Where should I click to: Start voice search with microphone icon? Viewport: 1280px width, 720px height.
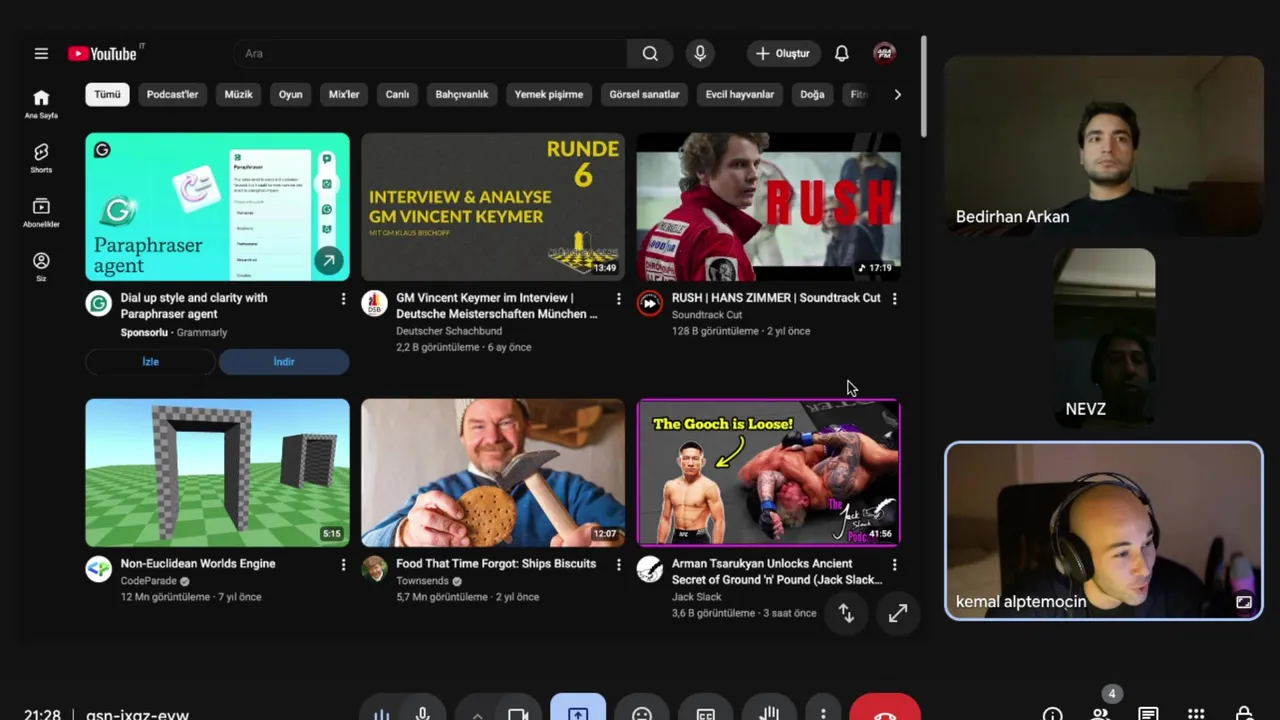pos(700,53)
